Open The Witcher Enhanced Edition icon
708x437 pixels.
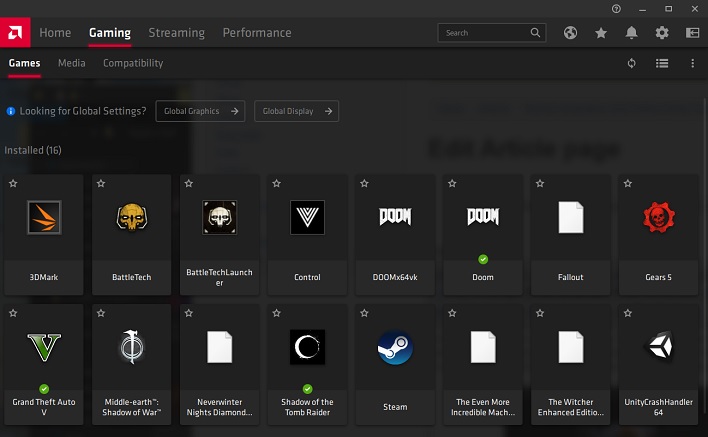click(571, 347)
